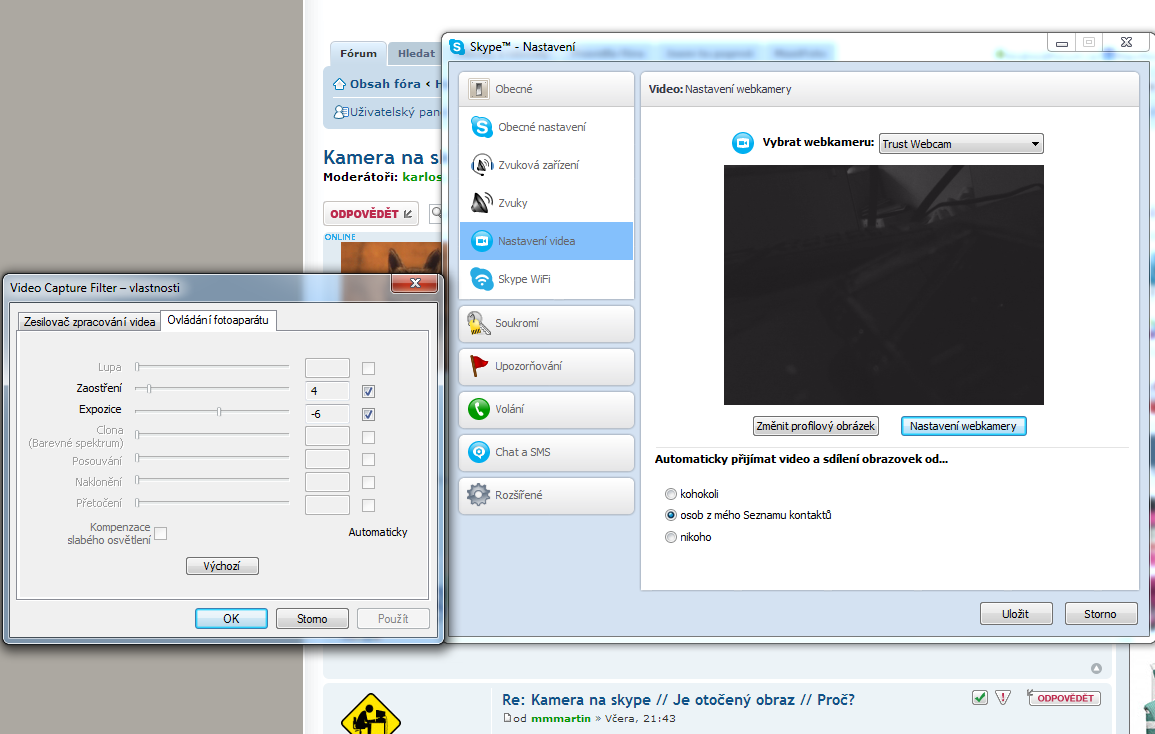Open the Soukromí settings section
The height and width of the screenshot is (734, 1155).
(x=547, y=324)
